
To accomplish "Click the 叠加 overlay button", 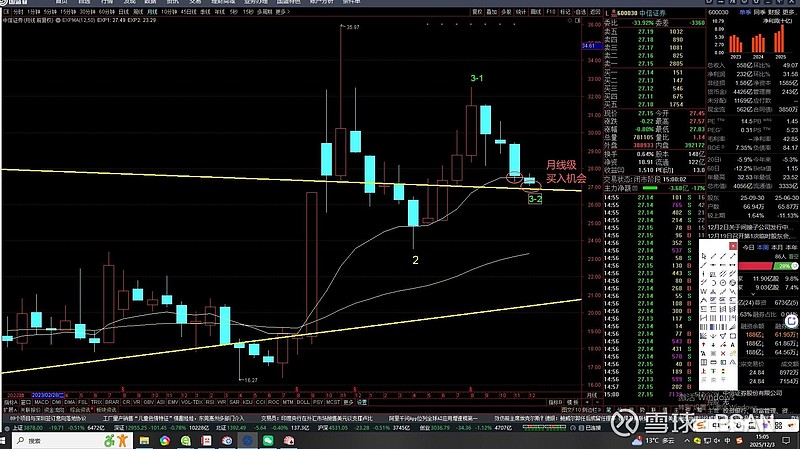I will point(492,12).
